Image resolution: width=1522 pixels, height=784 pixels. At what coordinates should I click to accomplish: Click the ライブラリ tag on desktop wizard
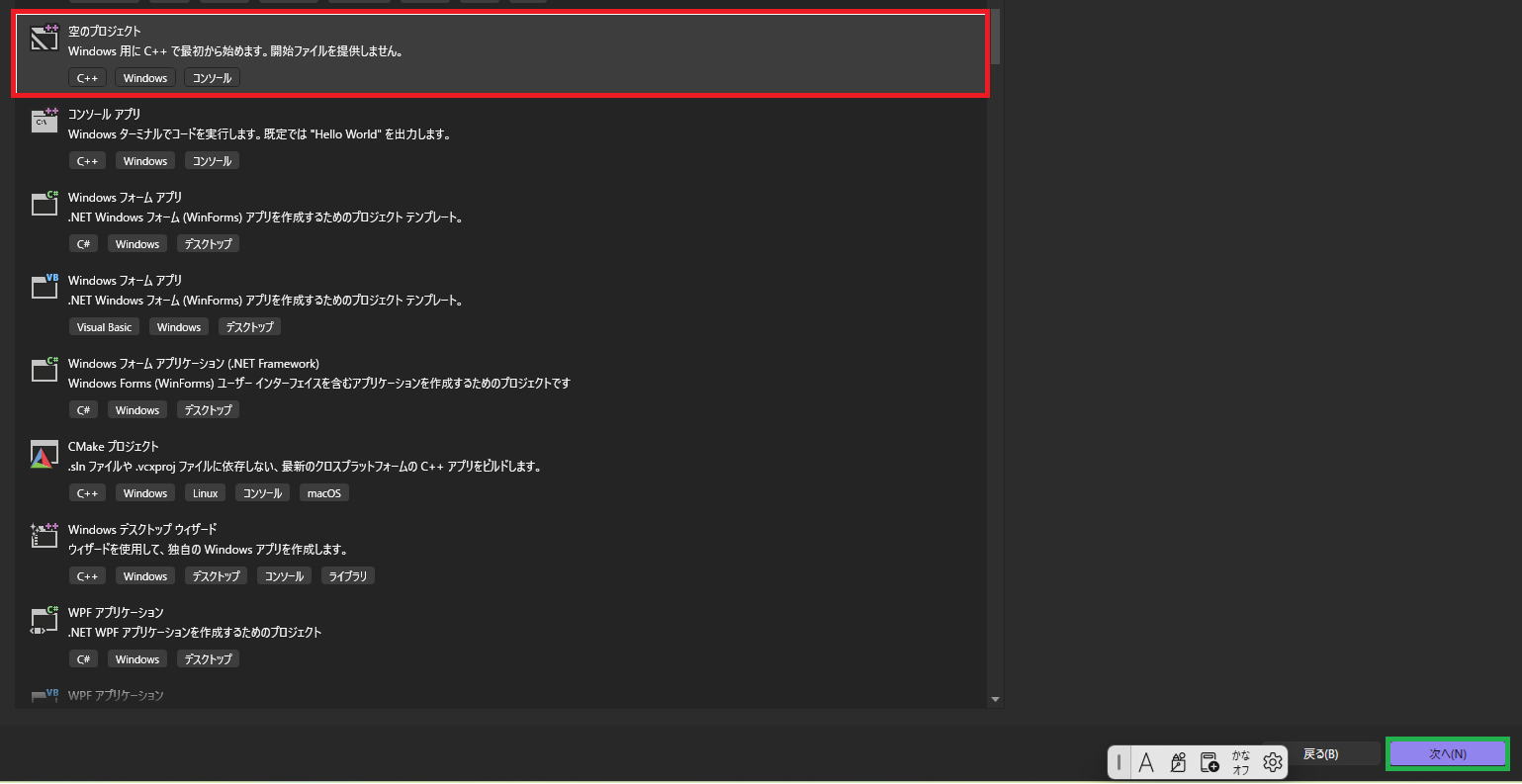click(347, 576)
